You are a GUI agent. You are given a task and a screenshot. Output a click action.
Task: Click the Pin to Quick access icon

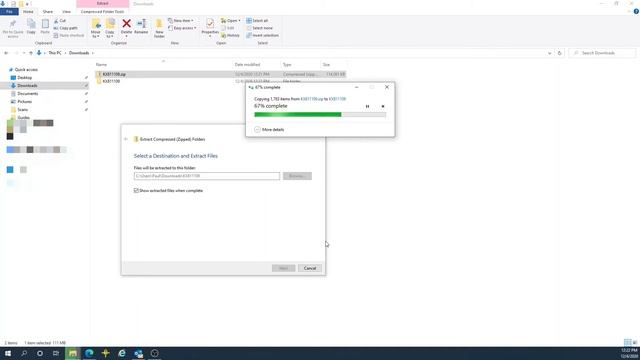pyautogui.click(x=13, y=24)
